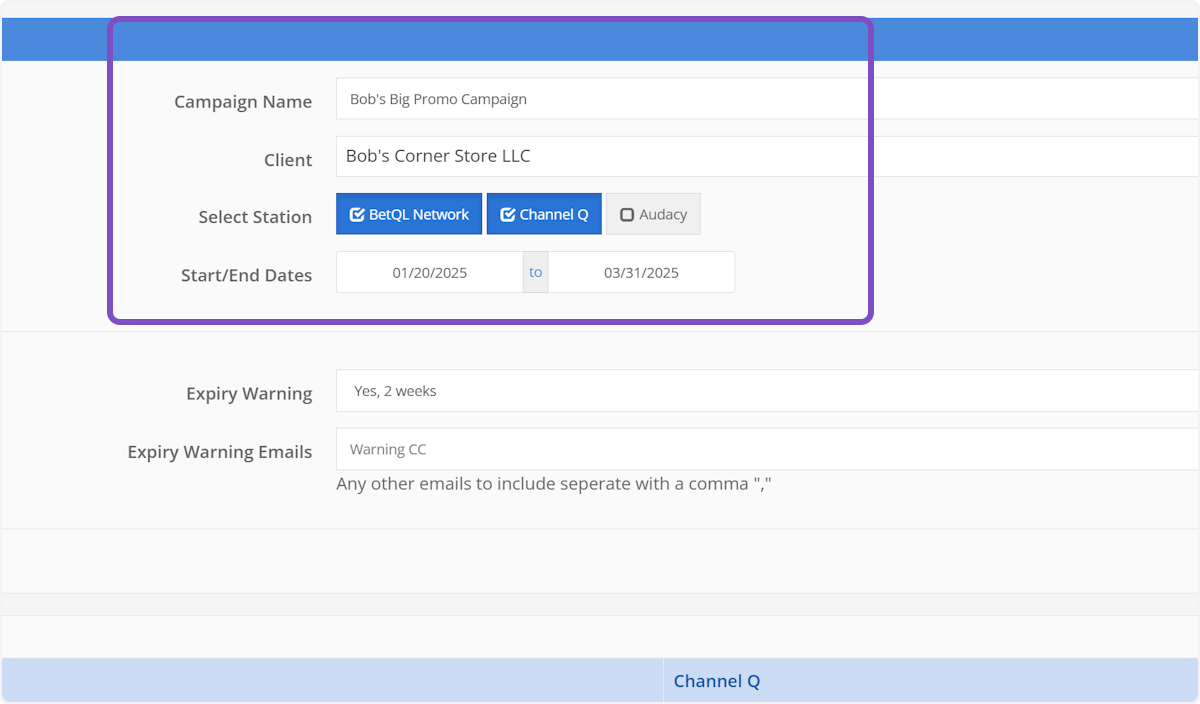Screen dimensions: 1200x704
Task: Click the Select Station label
Action: (255, 217)
